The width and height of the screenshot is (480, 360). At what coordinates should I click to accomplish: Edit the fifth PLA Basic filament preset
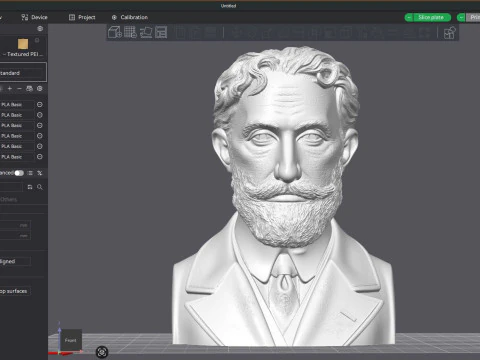40,146
